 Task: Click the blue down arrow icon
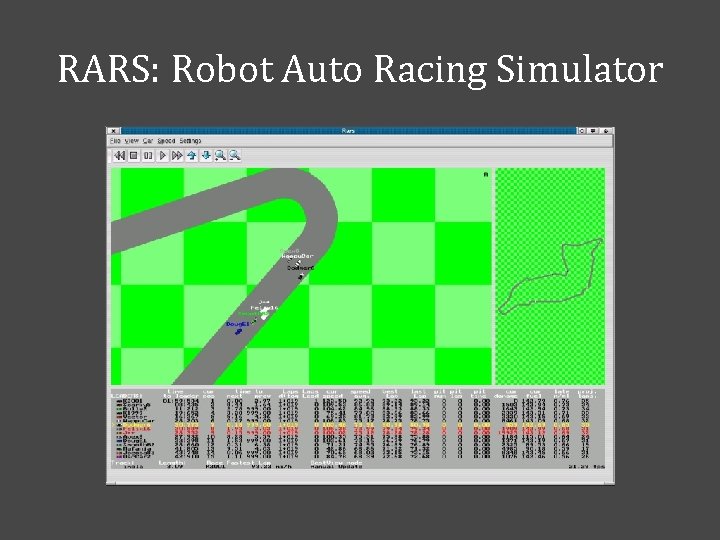coord(206,156)
